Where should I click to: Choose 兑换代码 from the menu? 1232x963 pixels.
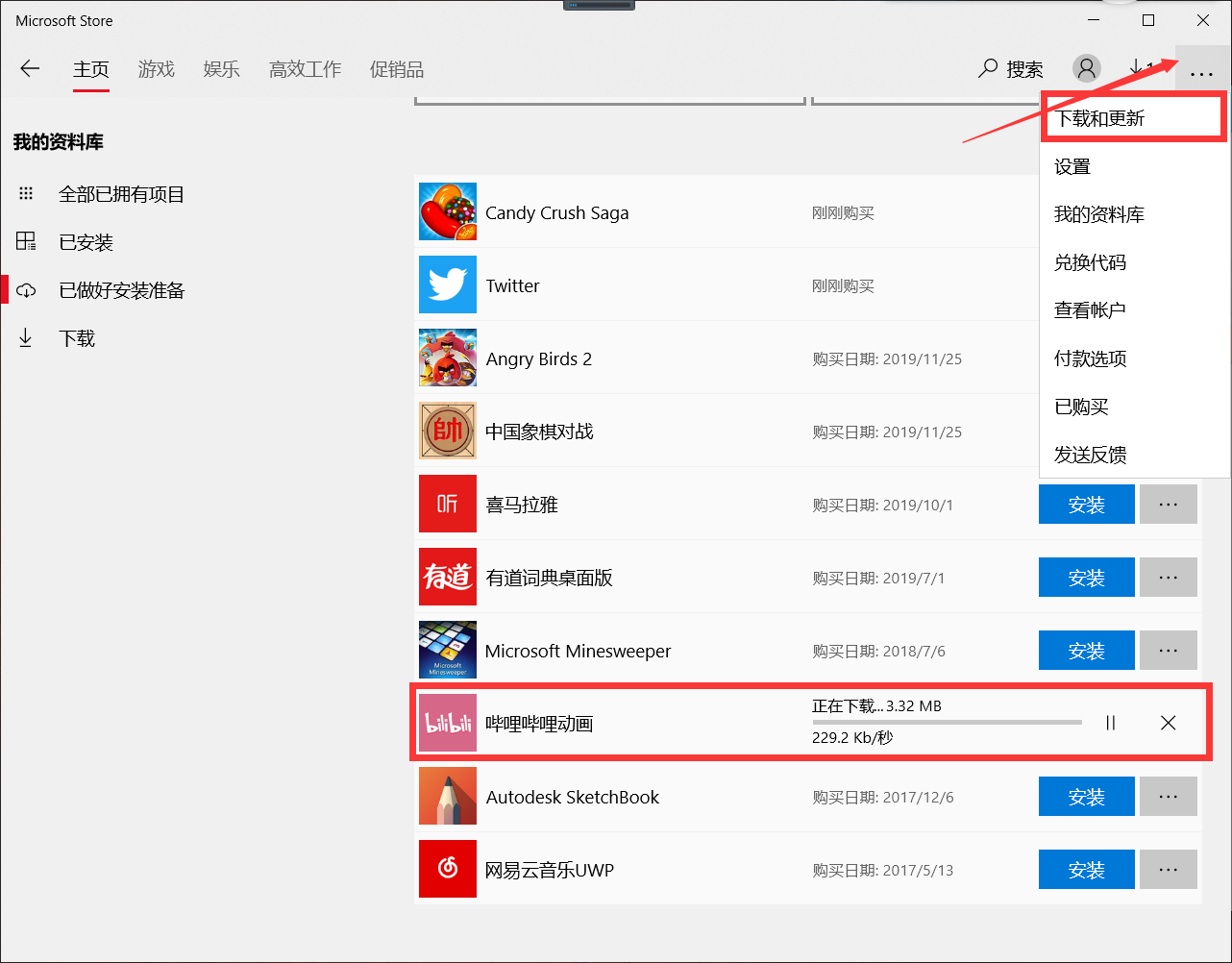[x=1134, y=262]
